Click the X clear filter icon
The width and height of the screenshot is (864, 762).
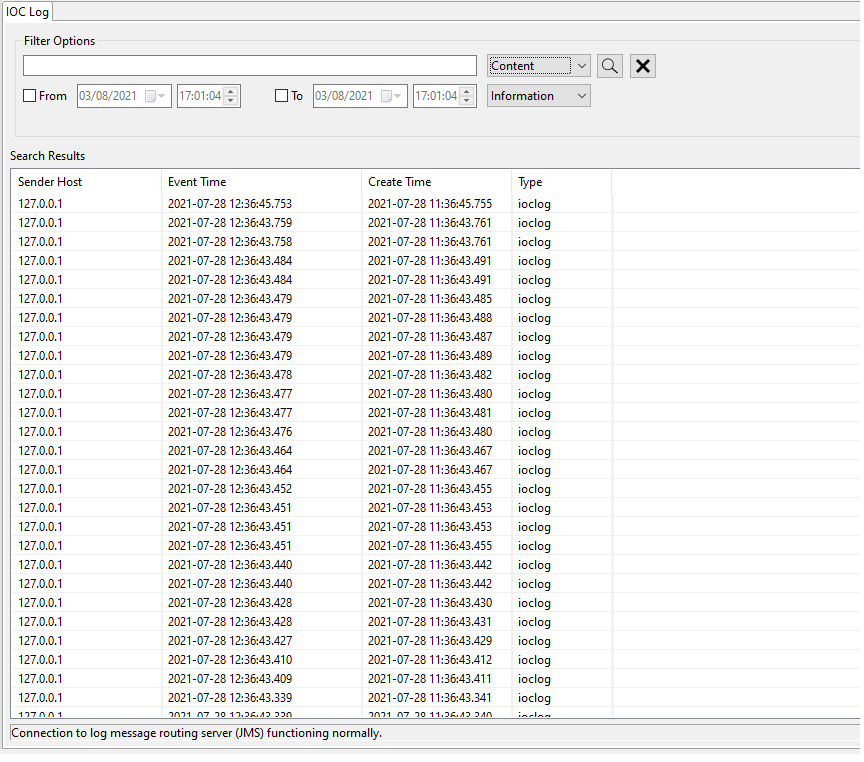tap(642, 65)
